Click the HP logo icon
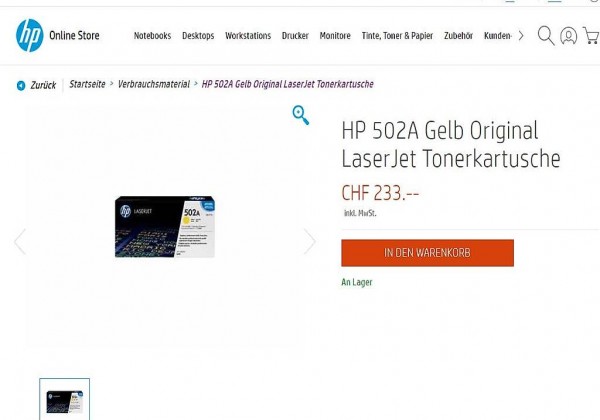The height and width of the screenshot is (420, 600). tap(29, 36)
